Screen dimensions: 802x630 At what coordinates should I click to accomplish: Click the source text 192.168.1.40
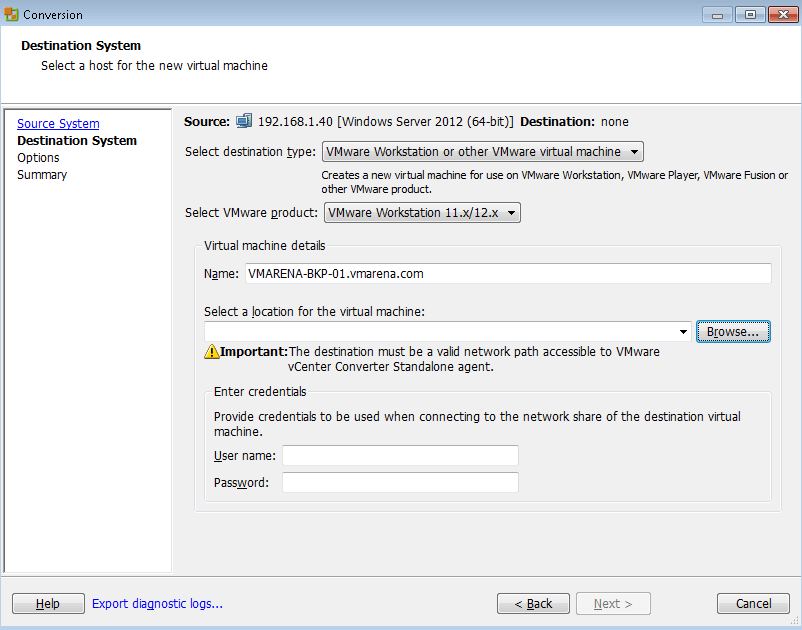click(295, 122)
